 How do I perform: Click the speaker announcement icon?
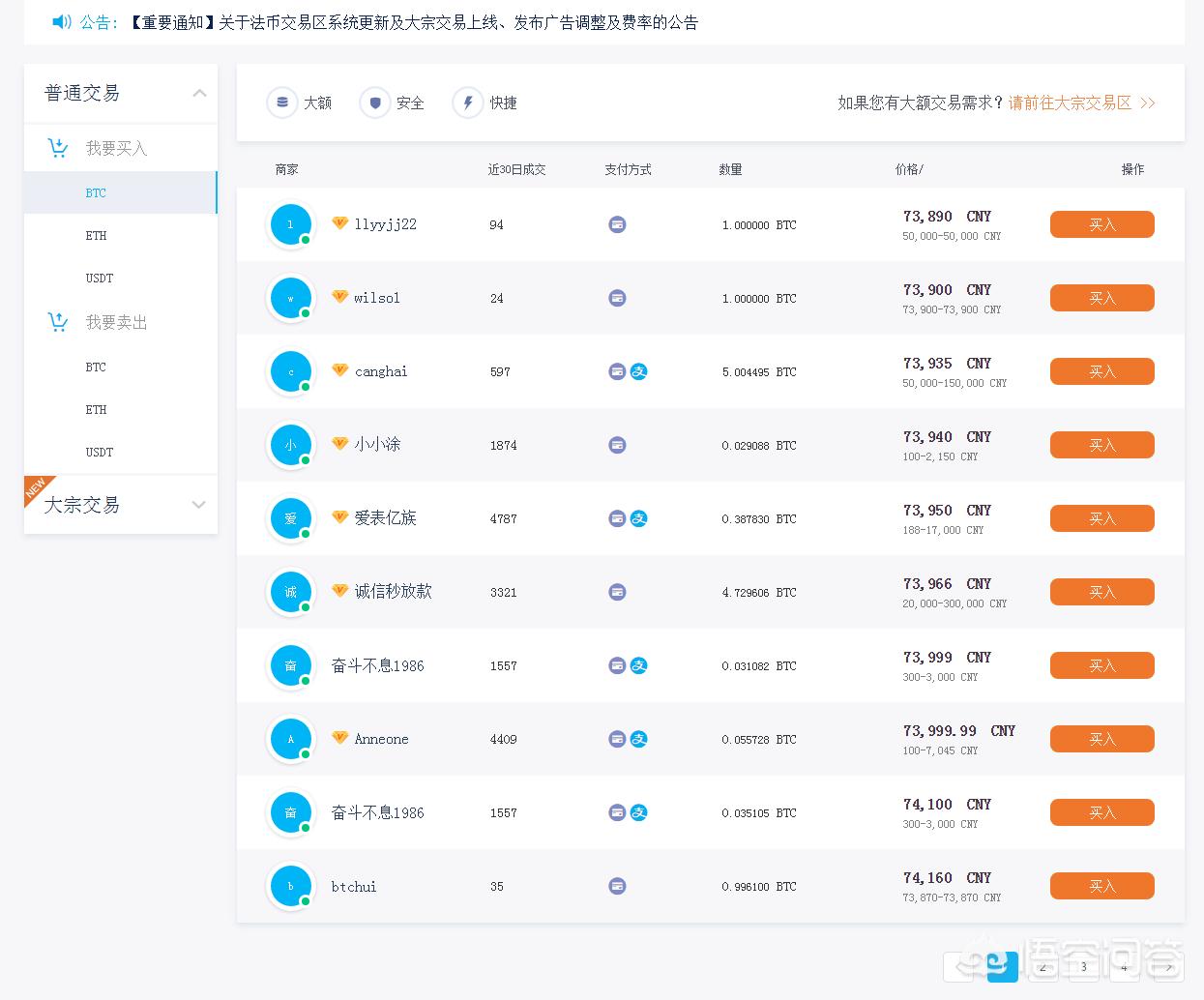[62, 21]
